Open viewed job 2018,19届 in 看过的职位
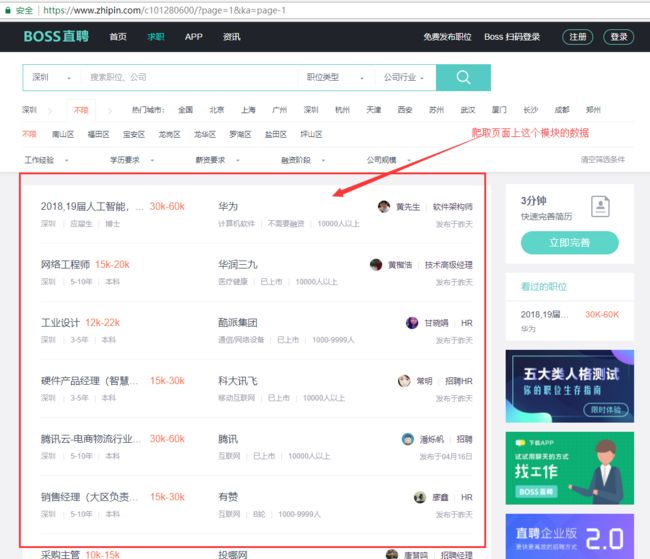This screenshot has width=650, height=559. (545, 315)
